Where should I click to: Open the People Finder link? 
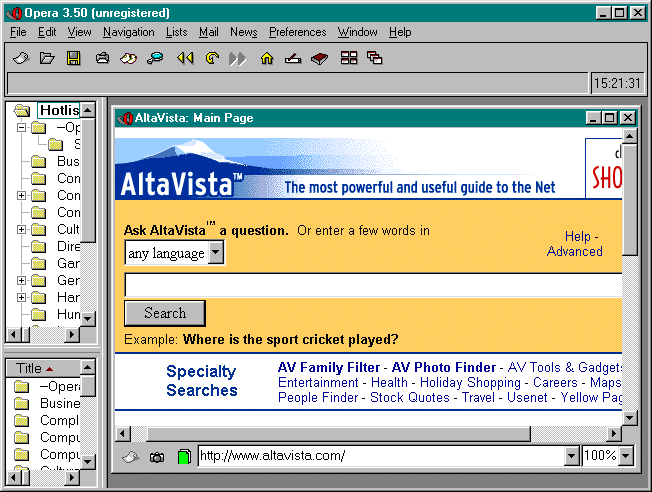click(x=318, y=397)
